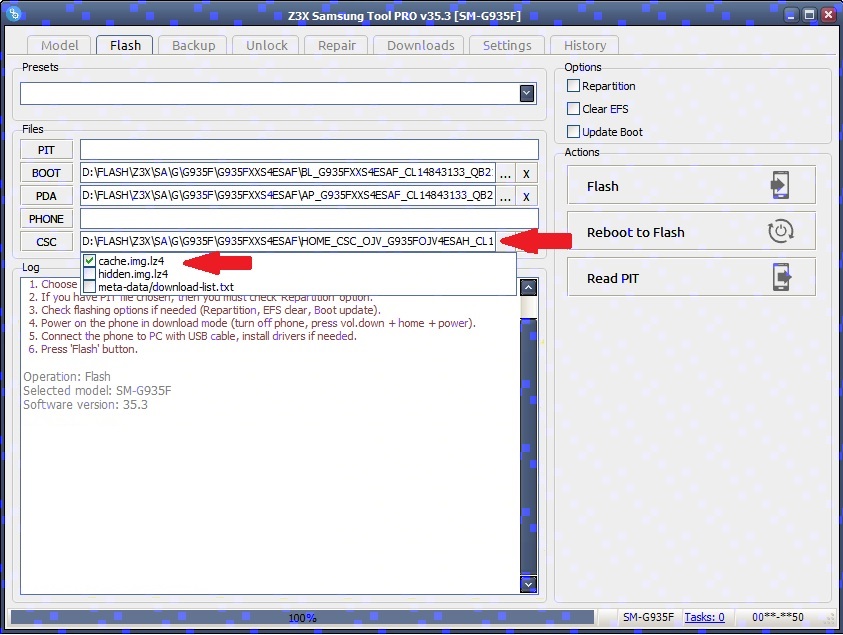Open the Presets dropdown arrow

pyautogui.click(x=527, y=94)
